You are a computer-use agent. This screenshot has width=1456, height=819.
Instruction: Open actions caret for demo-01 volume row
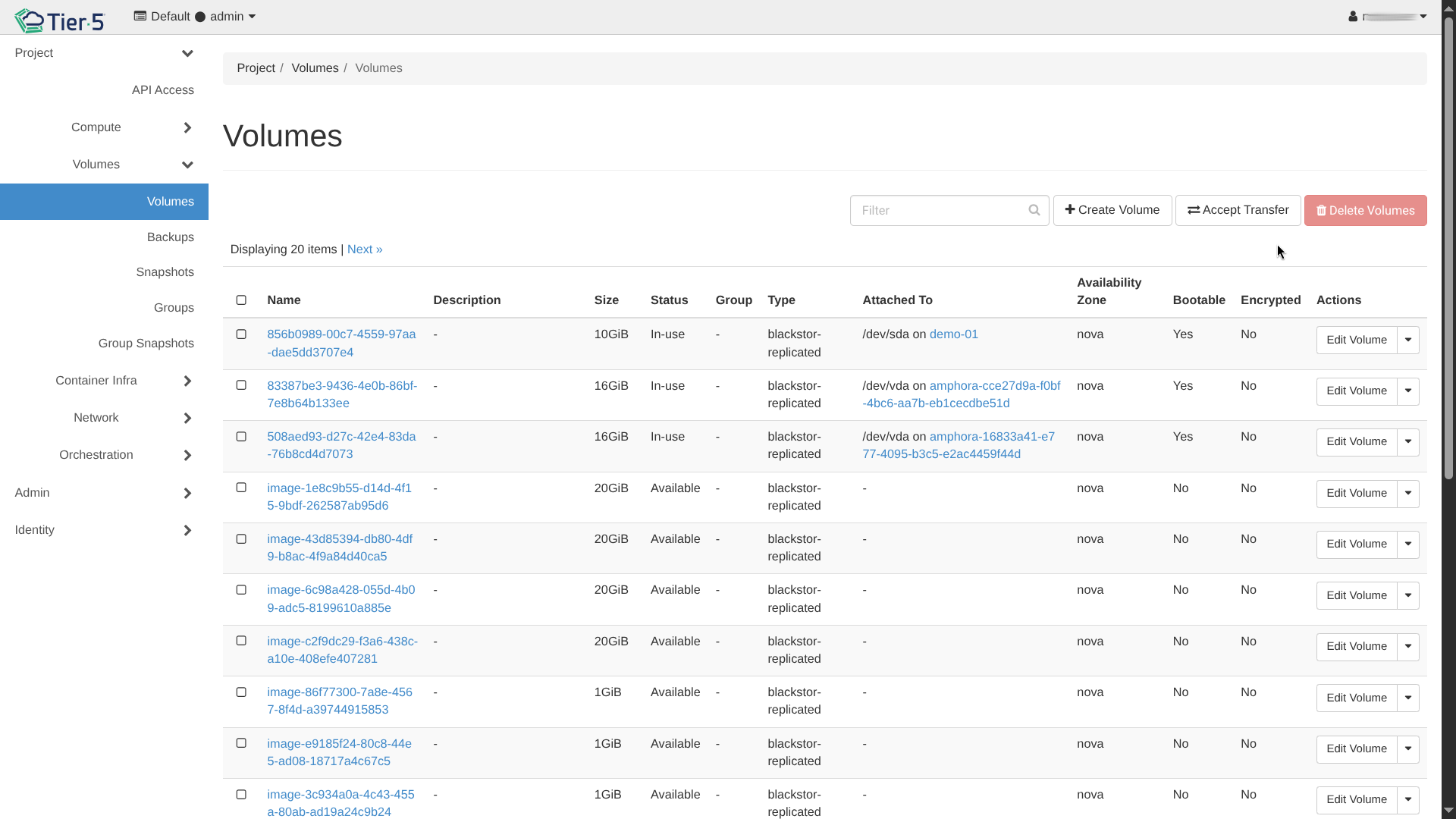pyautogui.click(x=1408, y=340)
